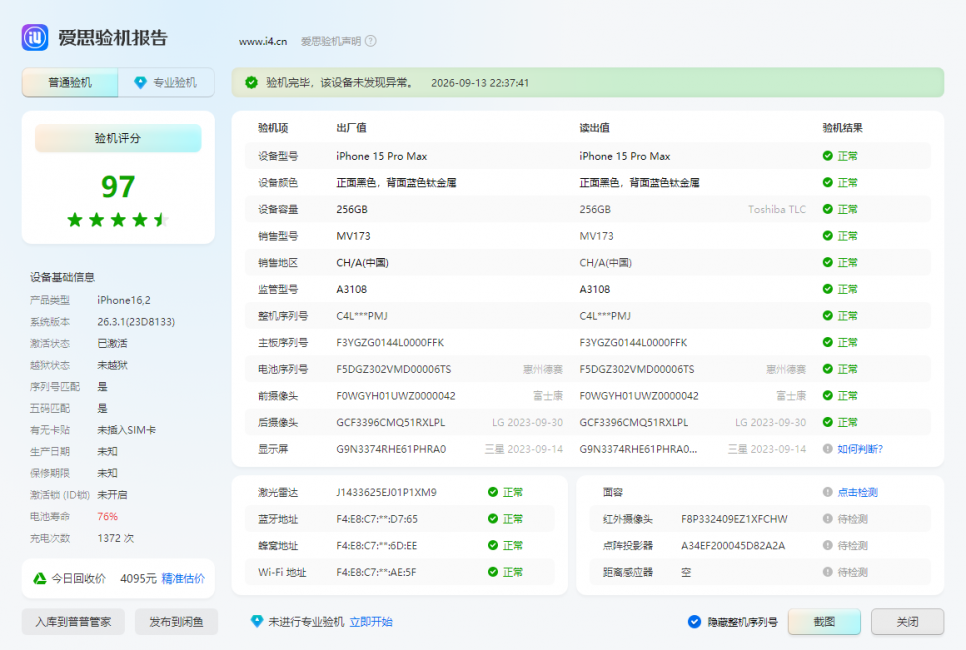
Task: Click 立即开始 to start professional check
Action: [371, 622]
